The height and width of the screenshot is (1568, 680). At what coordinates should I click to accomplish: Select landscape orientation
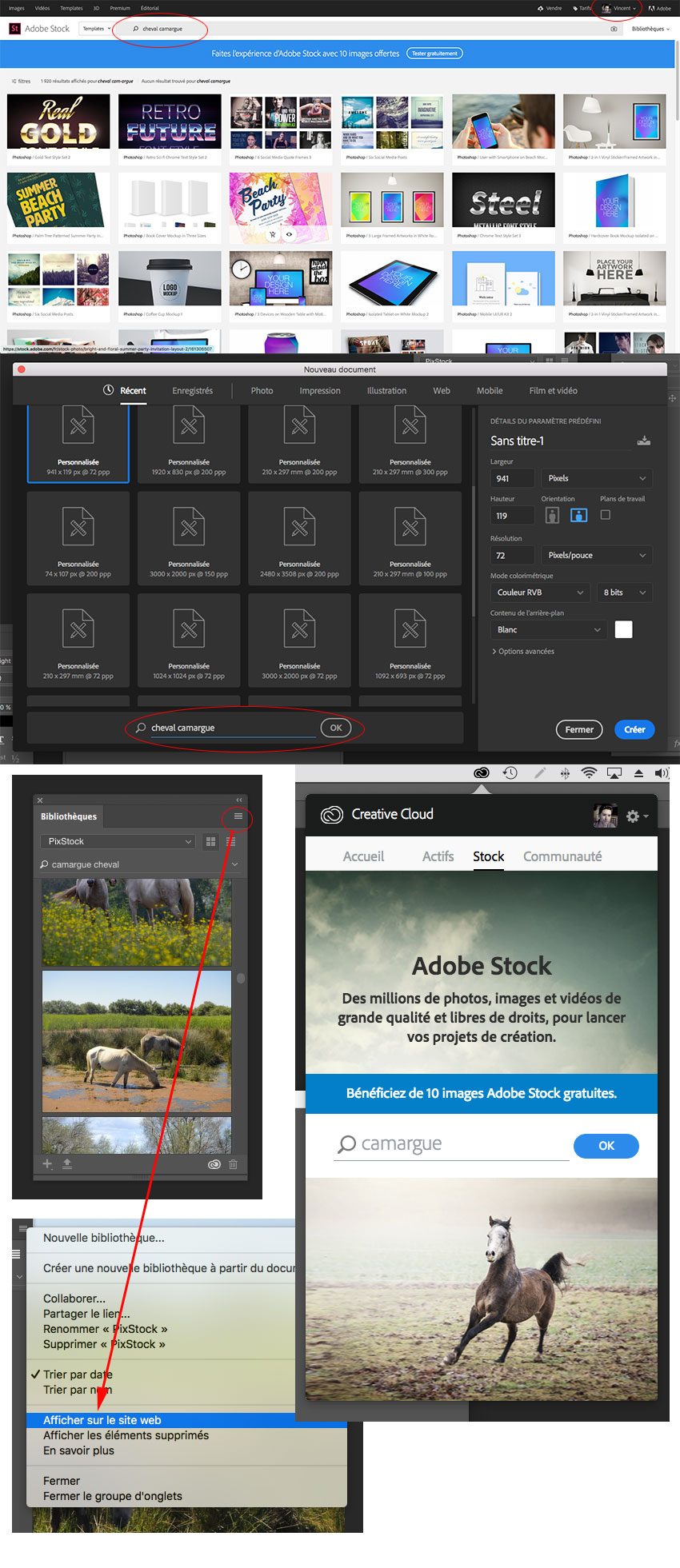coord(578,515)
